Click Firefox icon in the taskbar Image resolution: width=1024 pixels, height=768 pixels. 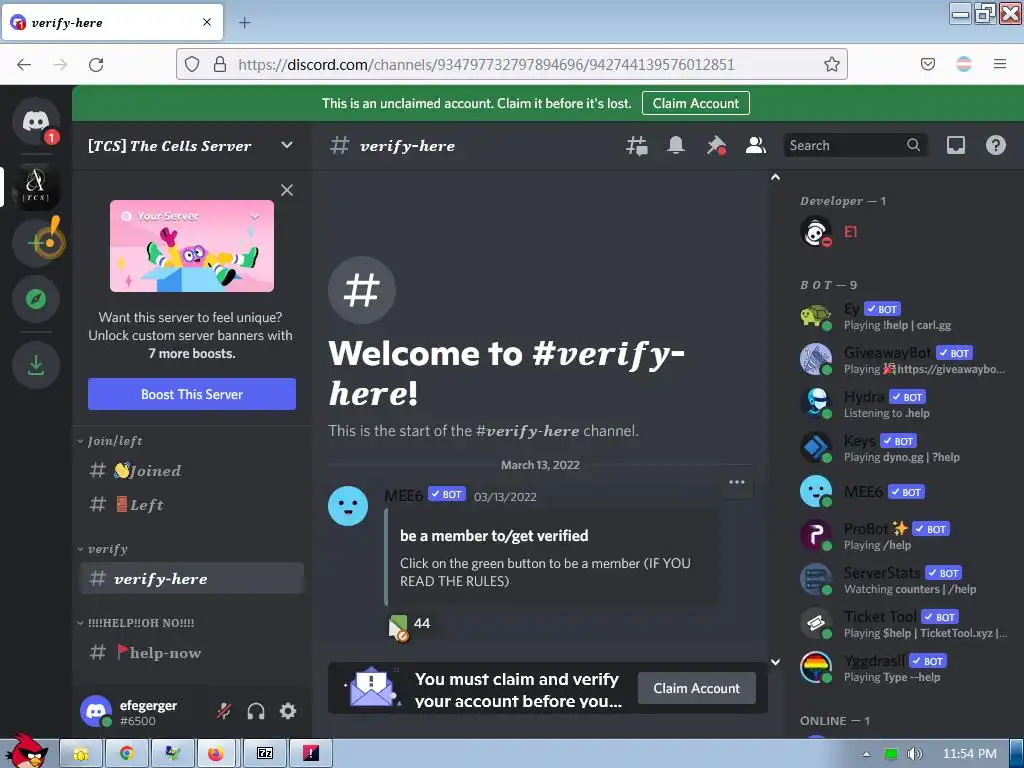tap(216, 754)
